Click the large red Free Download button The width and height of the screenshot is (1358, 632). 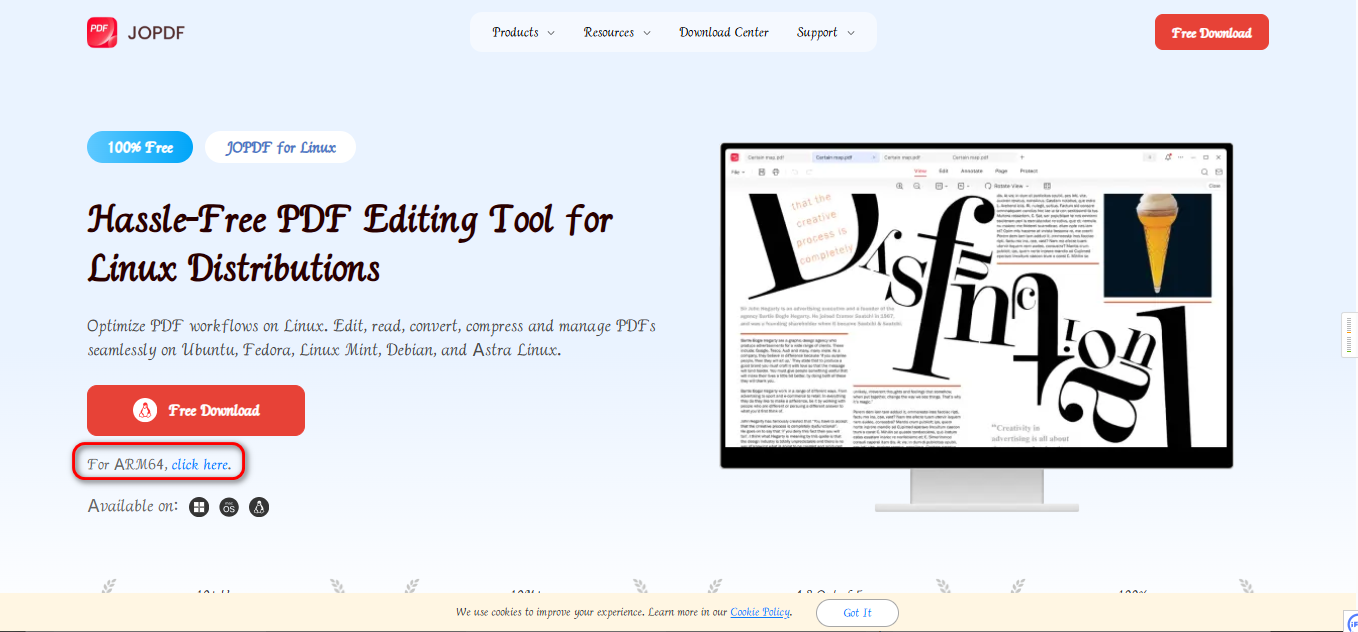[x=196, y=410]
